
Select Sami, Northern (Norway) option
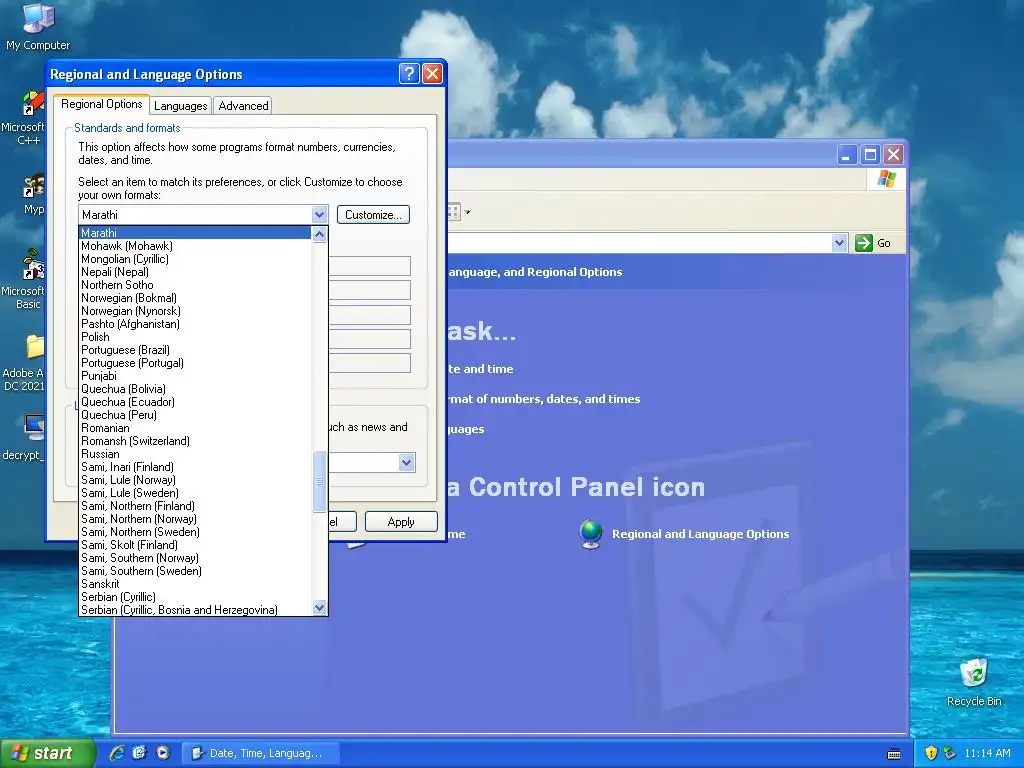click(195, 519)
